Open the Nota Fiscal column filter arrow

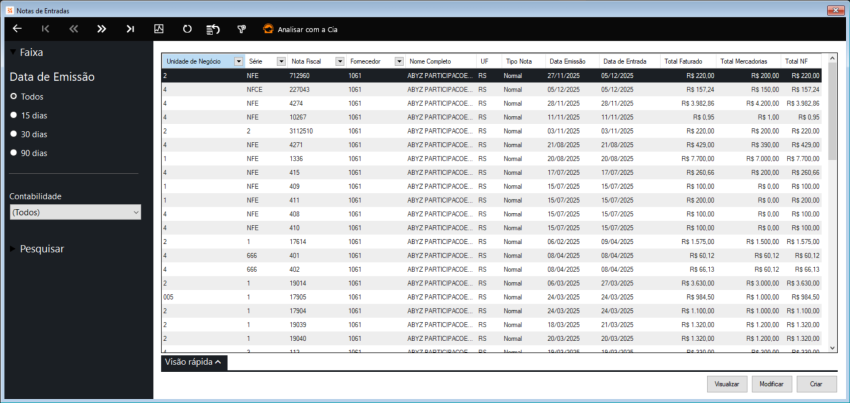pos(340,61)
